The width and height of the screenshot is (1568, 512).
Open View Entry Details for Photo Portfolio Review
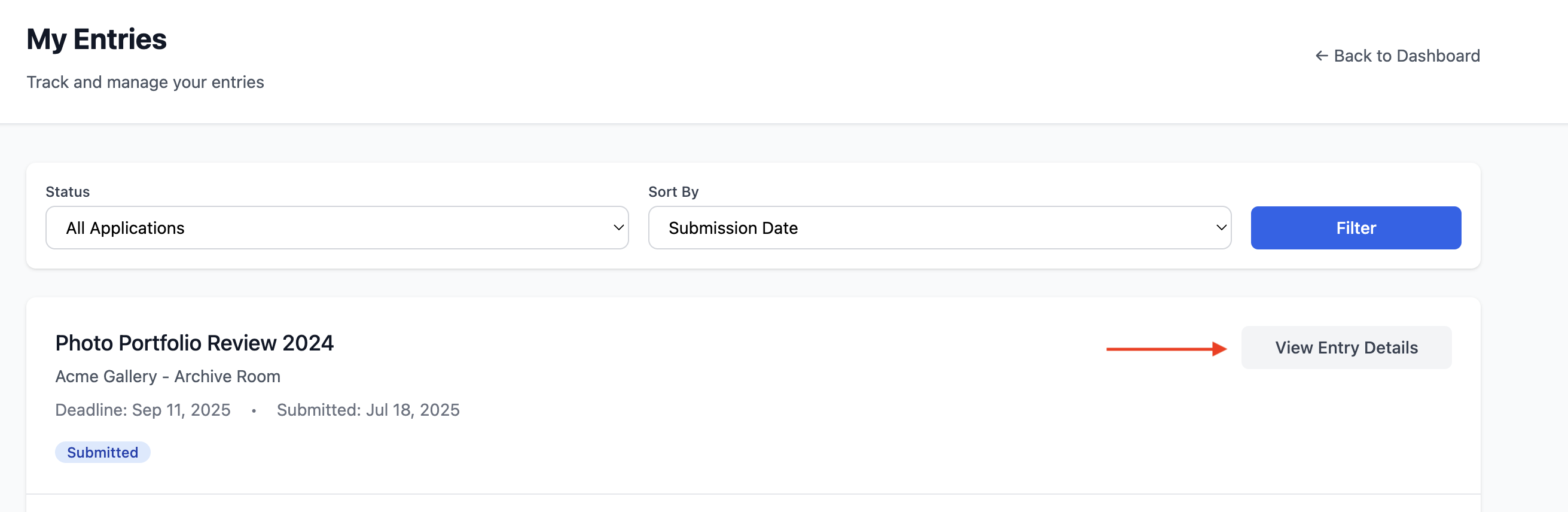point(1346,348)
